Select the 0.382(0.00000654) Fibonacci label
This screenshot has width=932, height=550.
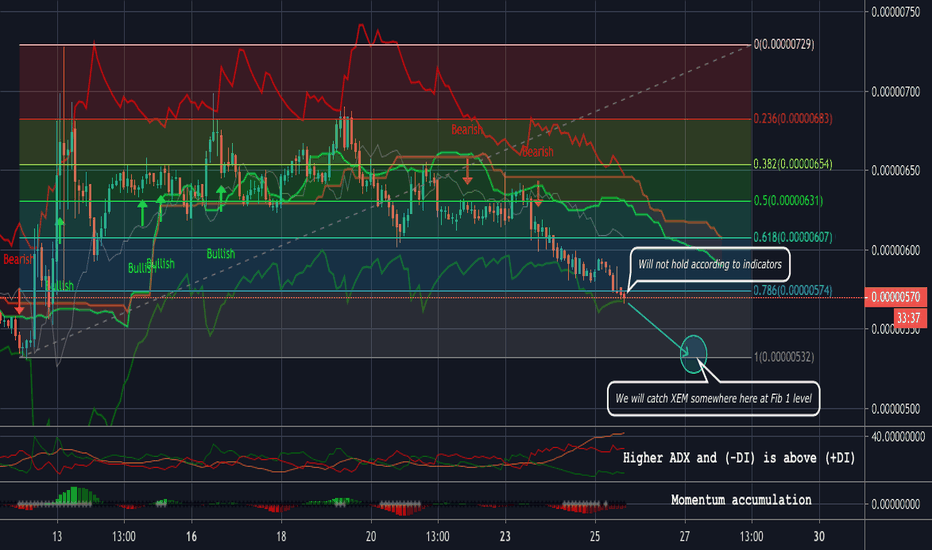click(x=793, y=164)
